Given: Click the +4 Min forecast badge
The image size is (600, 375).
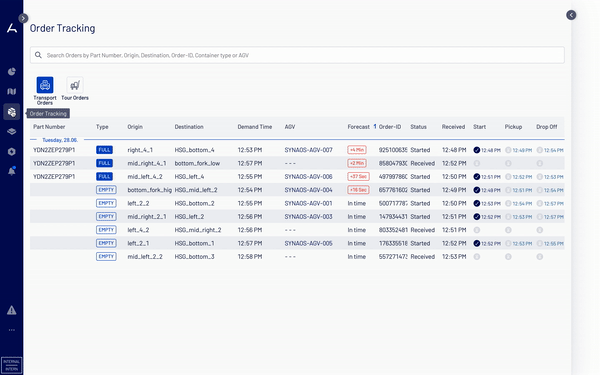Looking at the screenshot, I should tap(357, 150).
